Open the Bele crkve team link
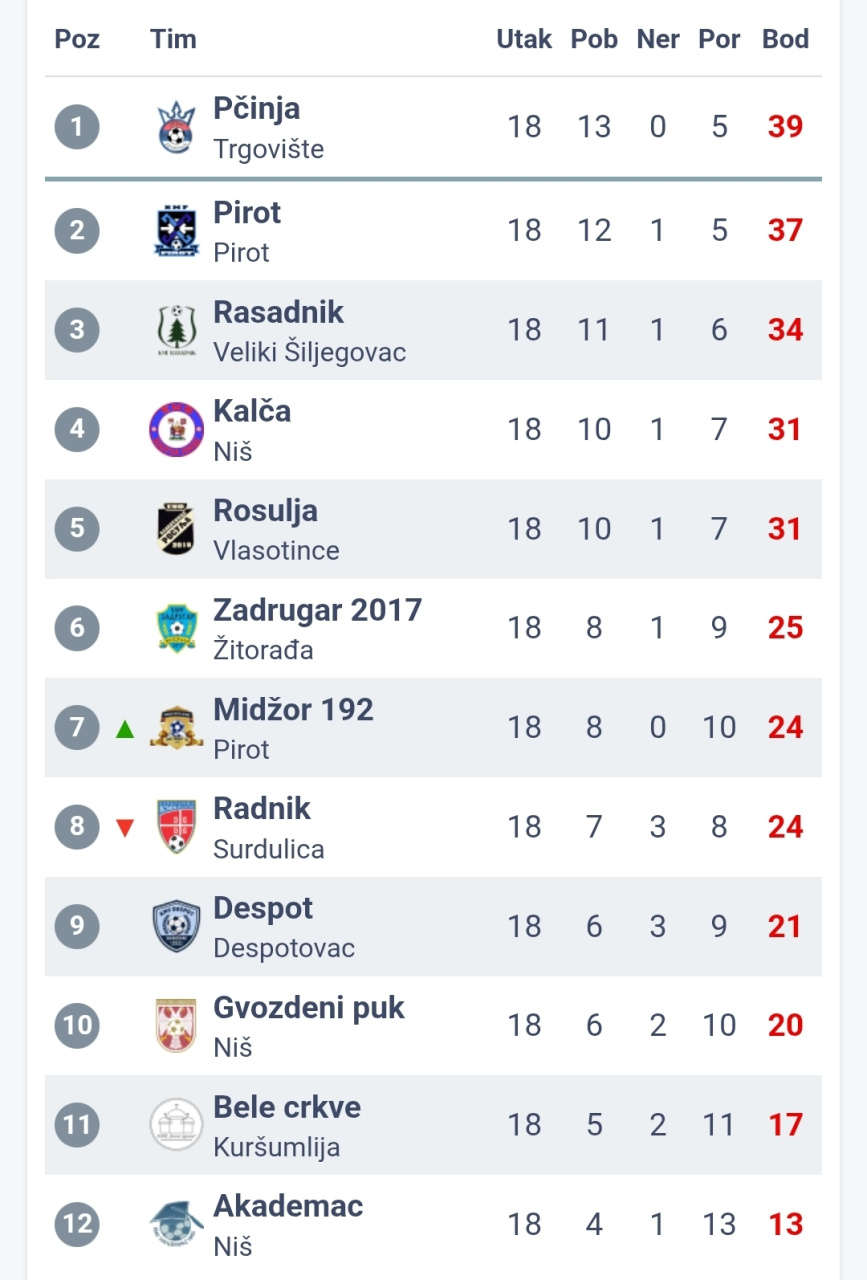 (x=287, y=1107)
